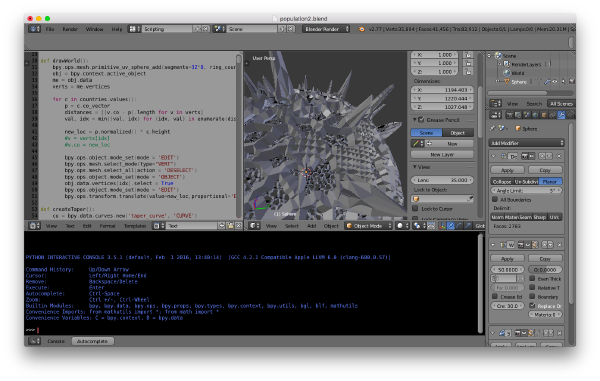Open the Help menu
The width and height of the screenshot is (600, 381).
(117, 29)
